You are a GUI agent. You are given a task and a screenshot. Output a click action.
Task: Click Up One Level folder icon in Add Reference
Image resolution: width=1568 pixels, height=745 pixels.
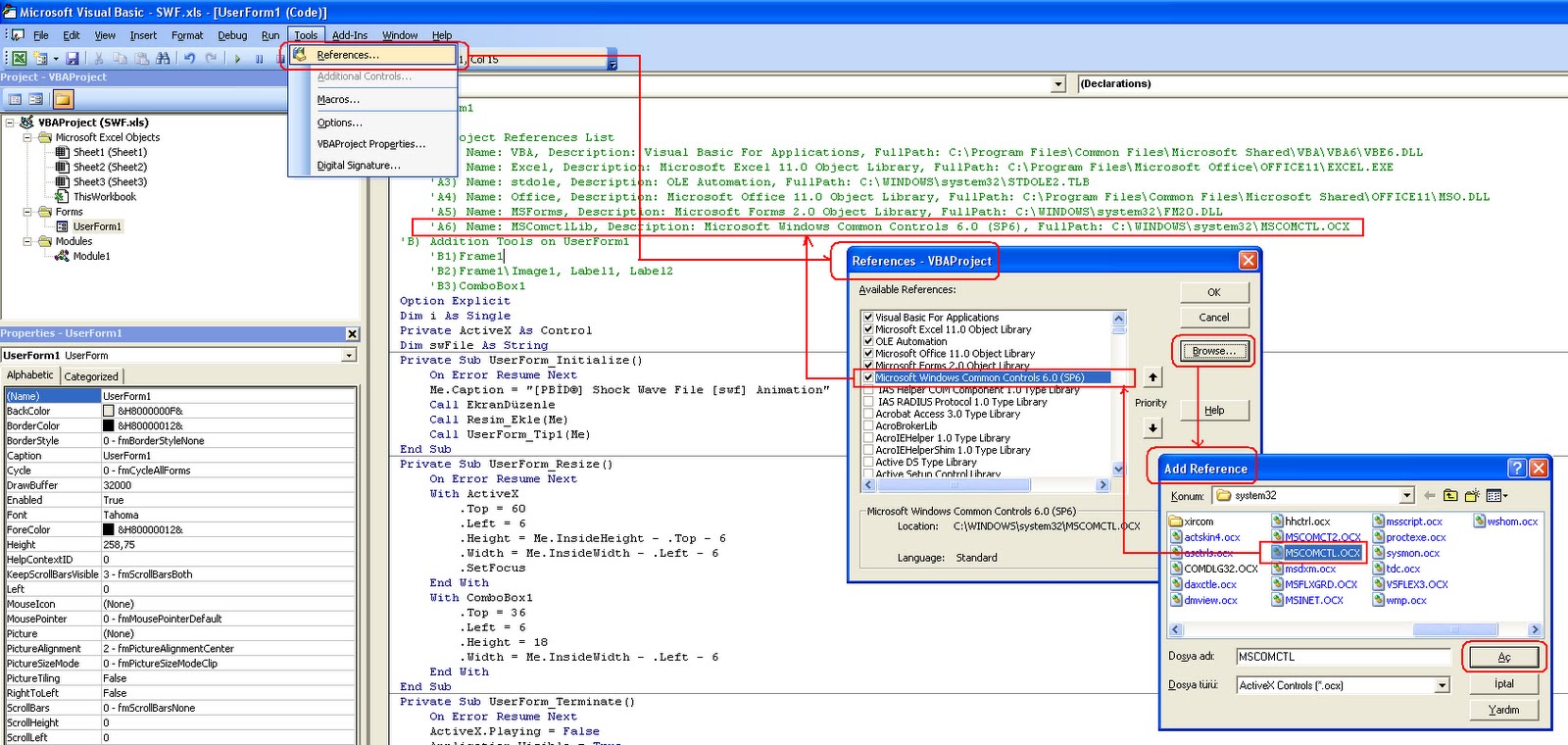pyautogui.click(x=1450, y=496)
